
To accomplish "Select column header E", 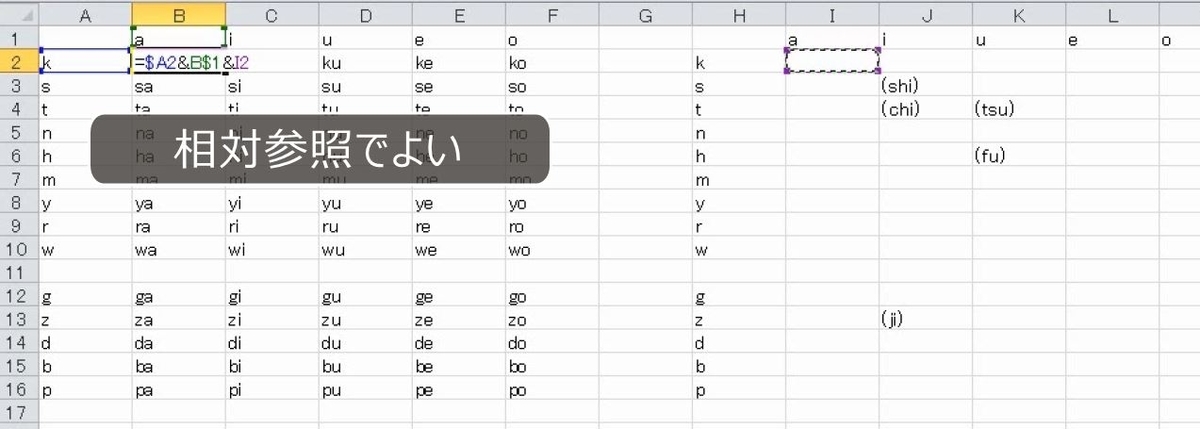I will [x=459, y=15].
